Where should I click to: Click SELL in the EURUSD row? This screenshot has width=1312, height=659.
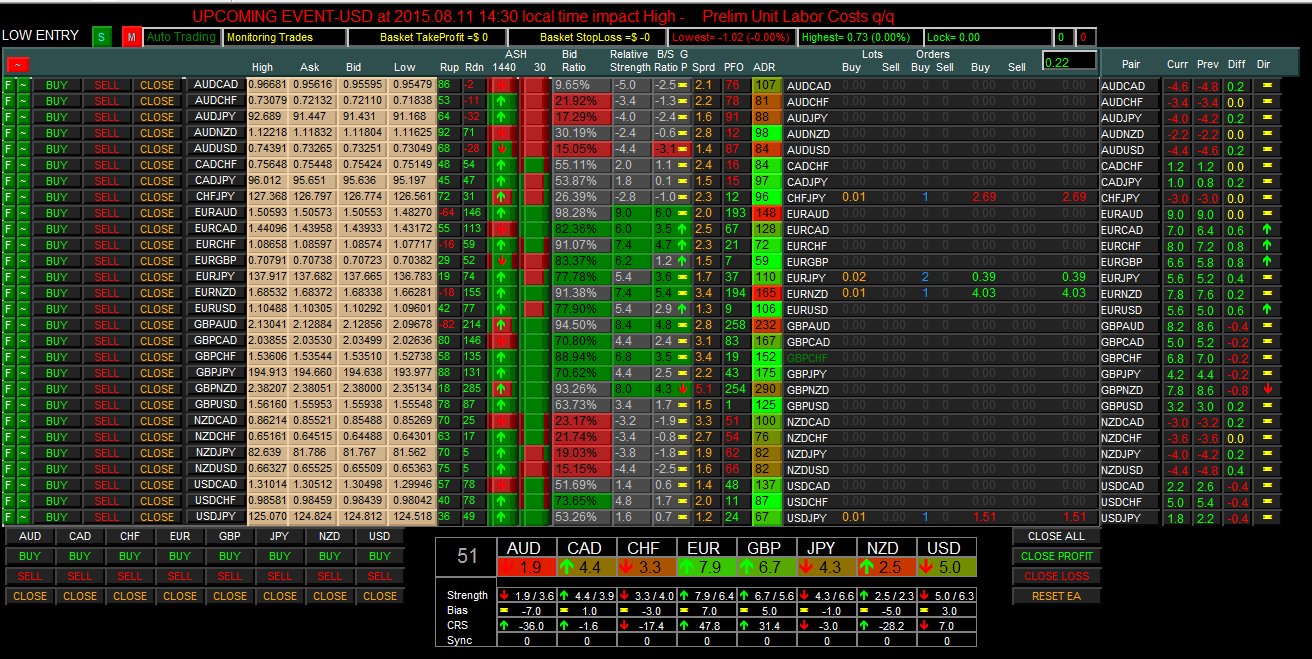tap(107, 309)
